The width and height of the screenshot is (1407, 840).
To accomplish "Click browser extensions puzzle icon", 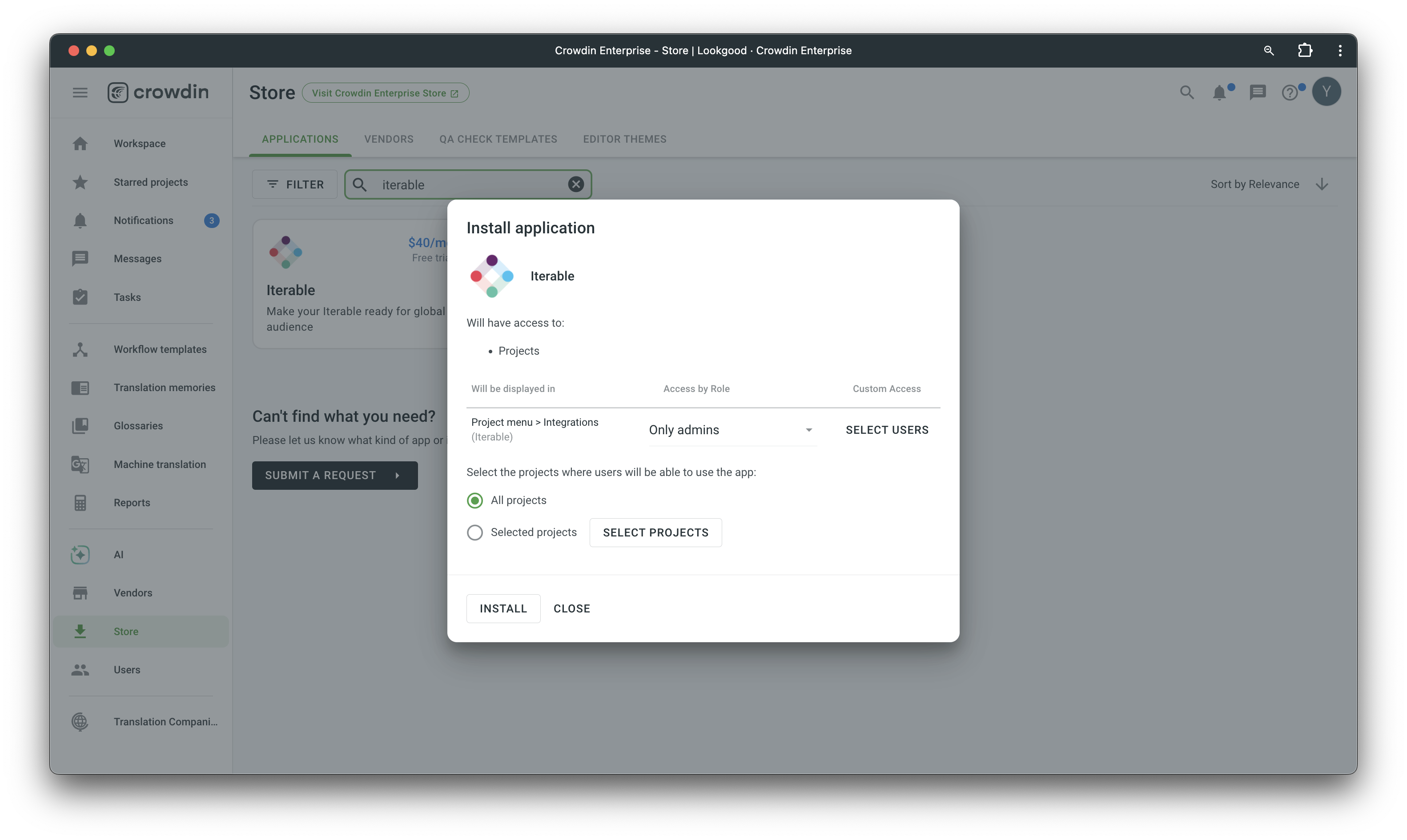I will coord(1305,50).
